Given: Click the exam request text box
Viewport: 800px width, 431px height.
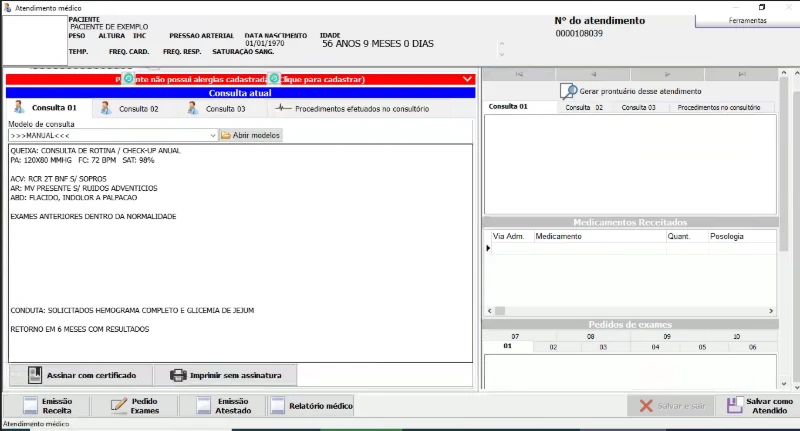Looking at the screenshot, I should (x=630, y=371).
